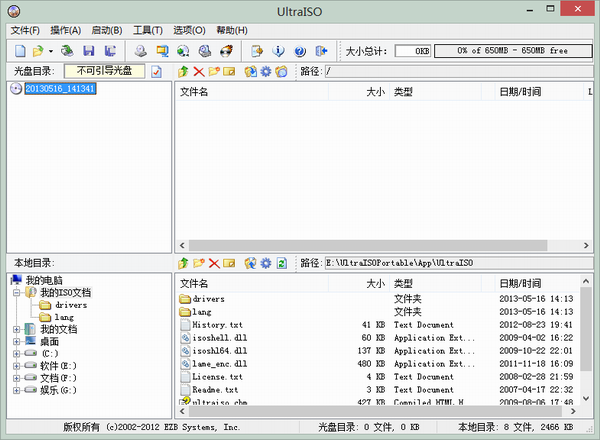This screenshot has height=440, width=600.
Task: Create a new ISO with the New icon
Action: (20, 51)
